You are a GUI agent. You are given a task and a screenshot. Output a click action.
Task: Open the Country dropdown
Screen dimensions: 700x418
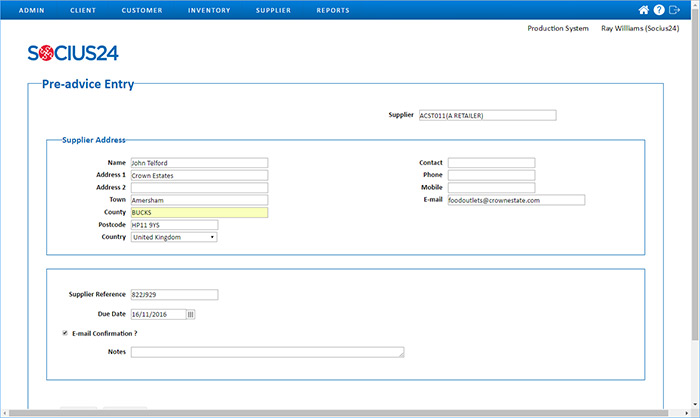174,237
